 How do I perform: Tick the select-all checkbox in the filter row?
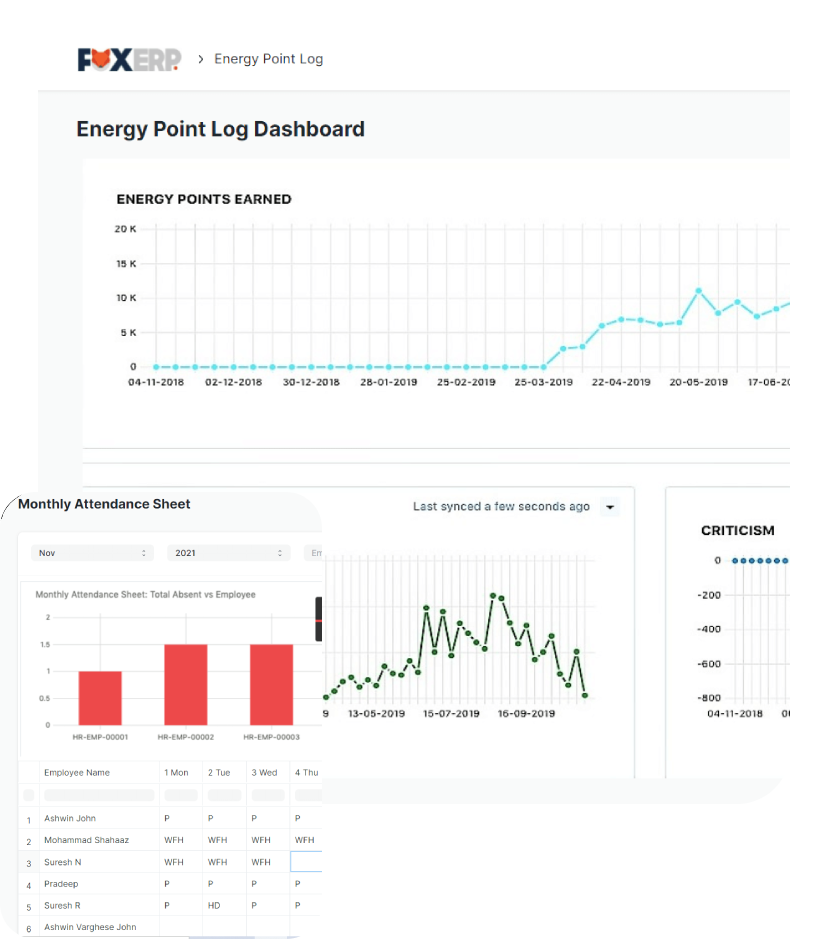[x=28, y=795]
